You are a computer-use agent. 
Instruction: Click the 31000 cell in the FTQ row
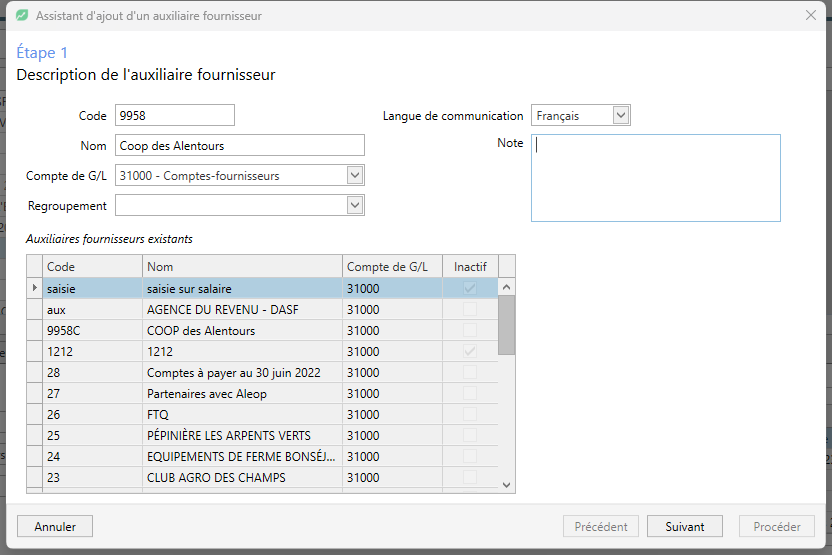tap(392, 414)
